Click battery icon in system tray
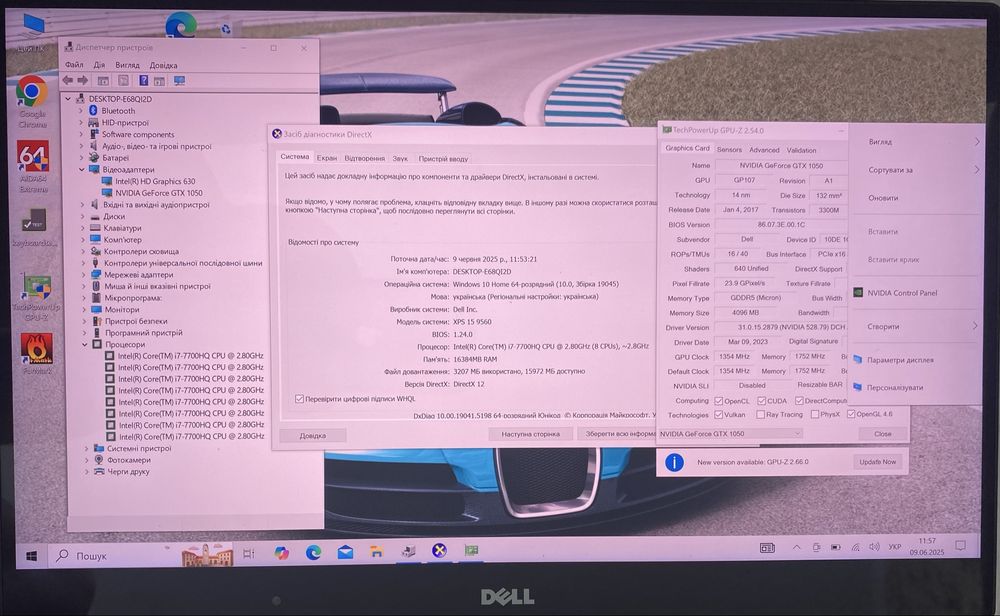 coord(835,548)
